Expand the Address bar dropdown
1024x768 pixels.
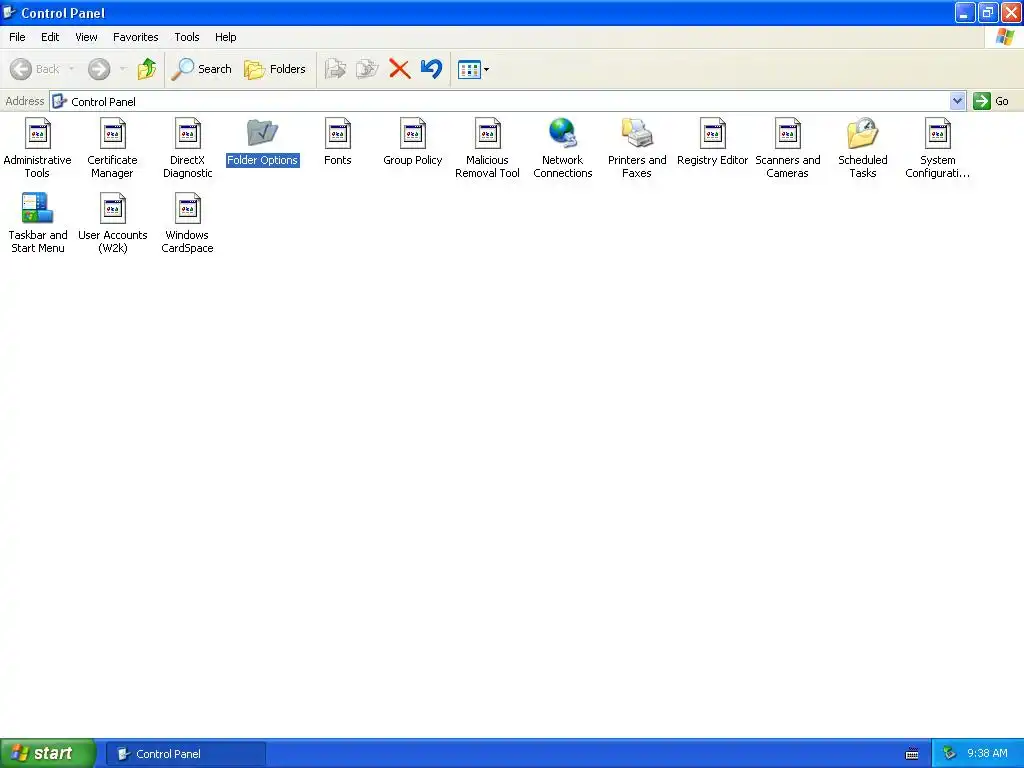[957, 101]
